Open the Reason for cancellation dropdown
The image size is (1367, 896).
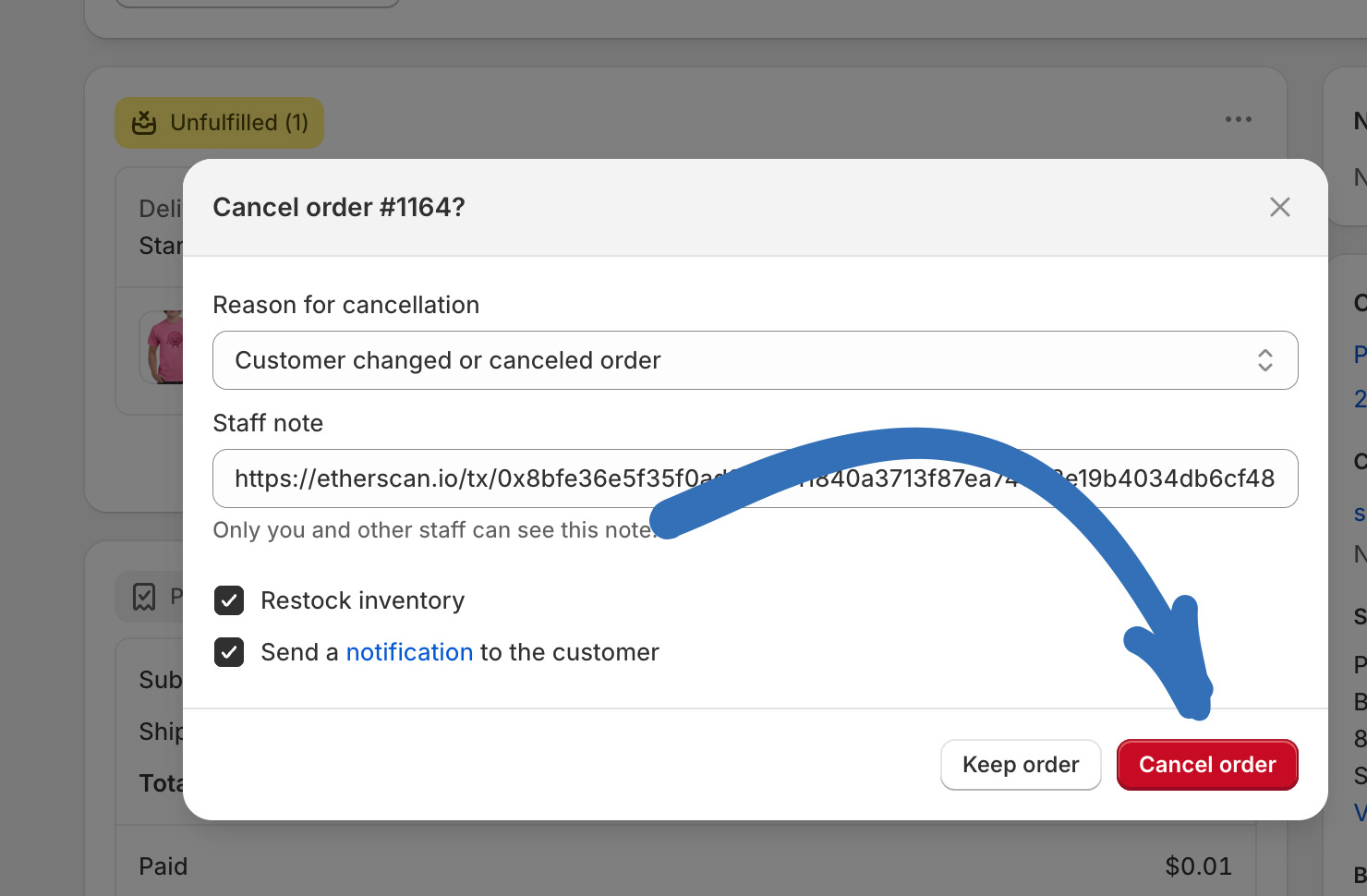755,360
